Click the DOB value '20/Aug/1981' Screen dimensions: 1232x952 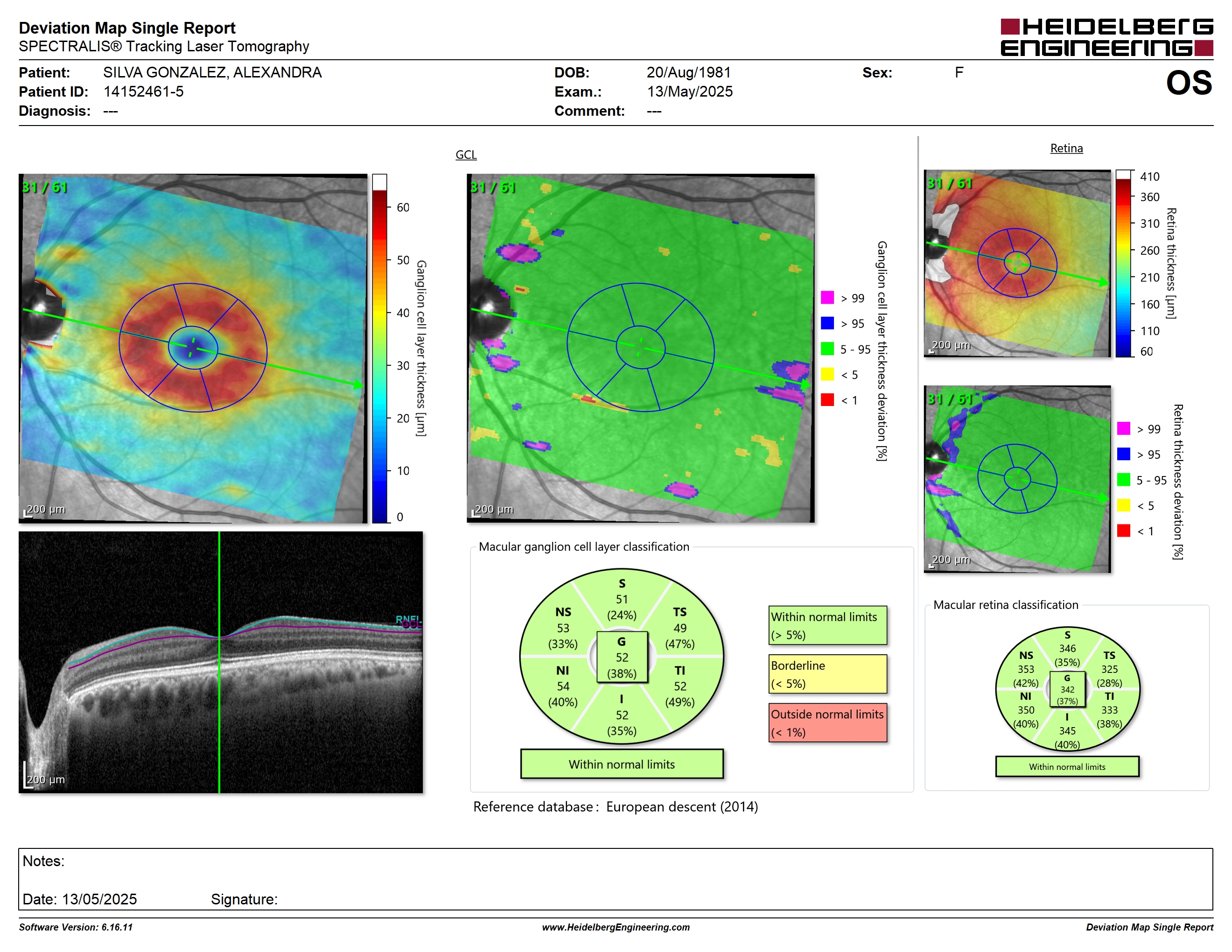688,72
